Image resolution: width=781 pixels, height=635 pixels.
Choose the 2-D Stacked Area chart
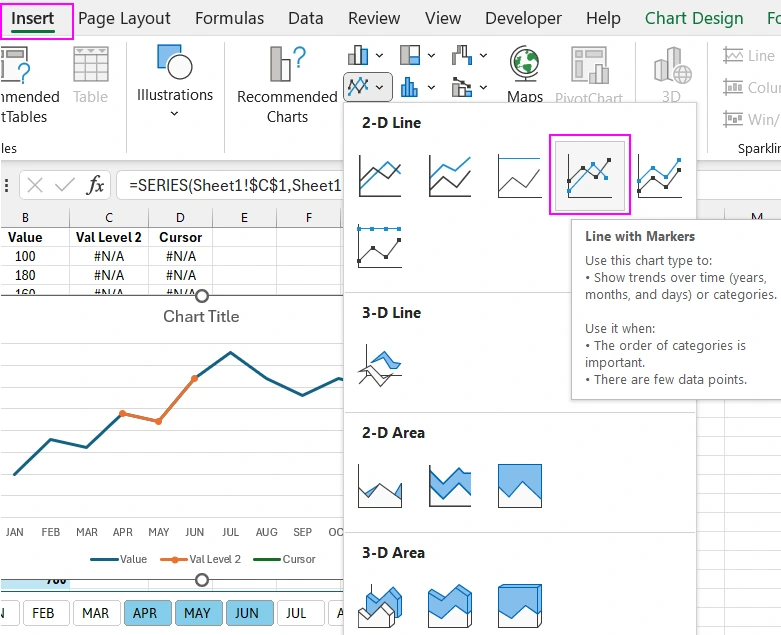(x=450, y=485)
